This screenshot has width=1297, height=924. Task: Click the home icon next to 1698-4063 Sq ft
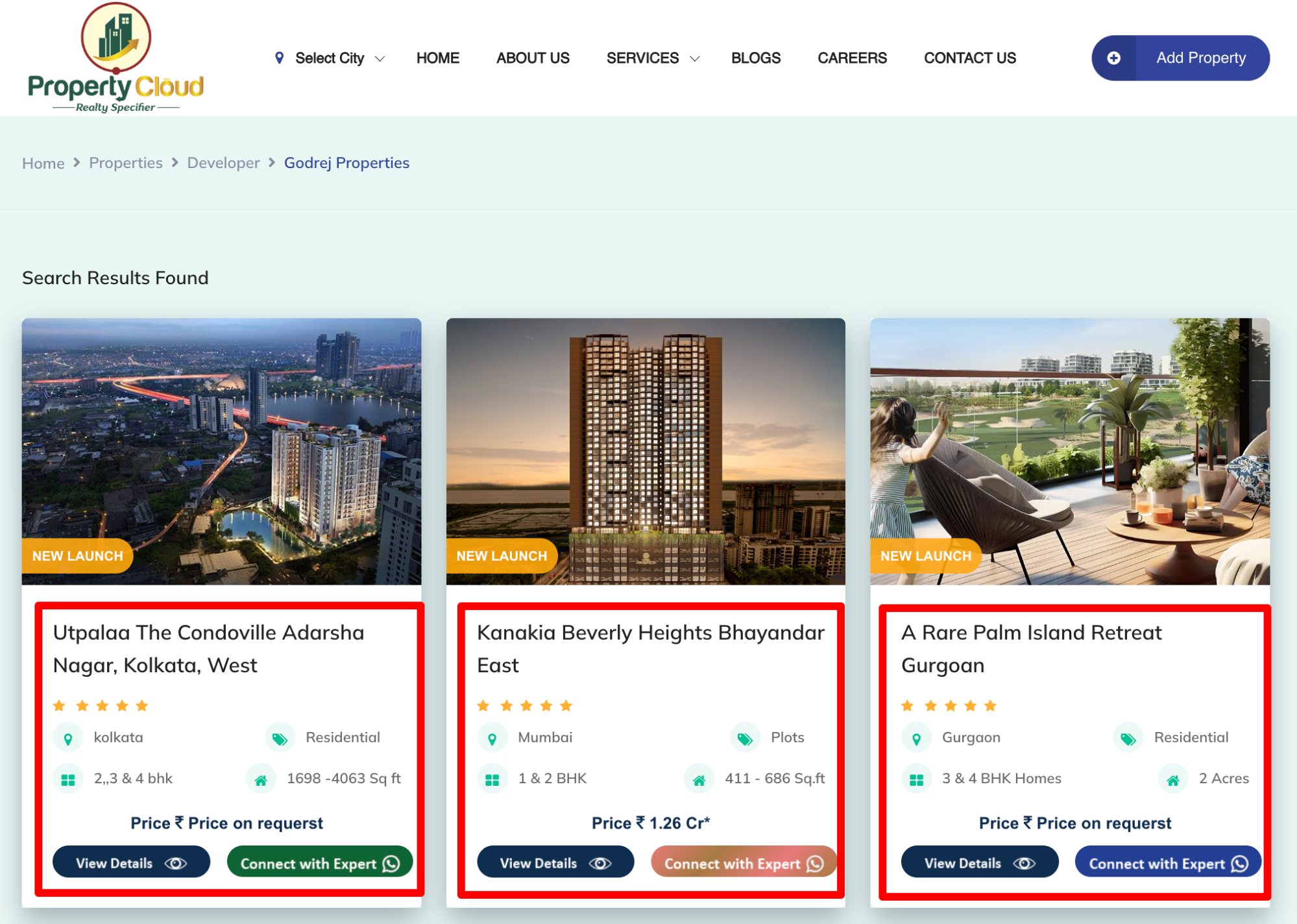(261, 779)
